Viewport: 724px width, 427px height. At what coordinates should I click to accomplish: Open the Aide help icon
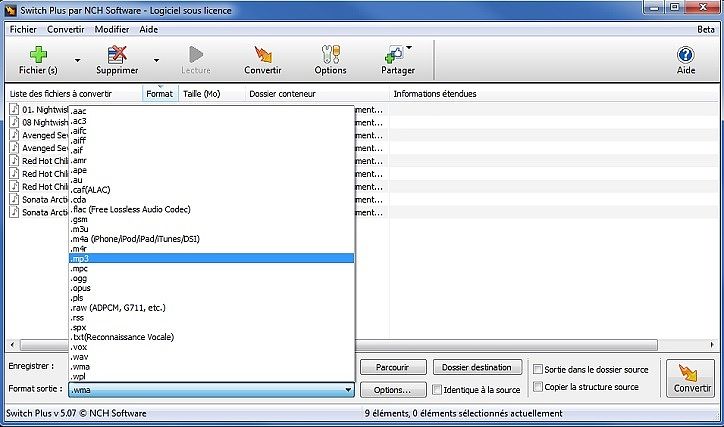point(686,55)
